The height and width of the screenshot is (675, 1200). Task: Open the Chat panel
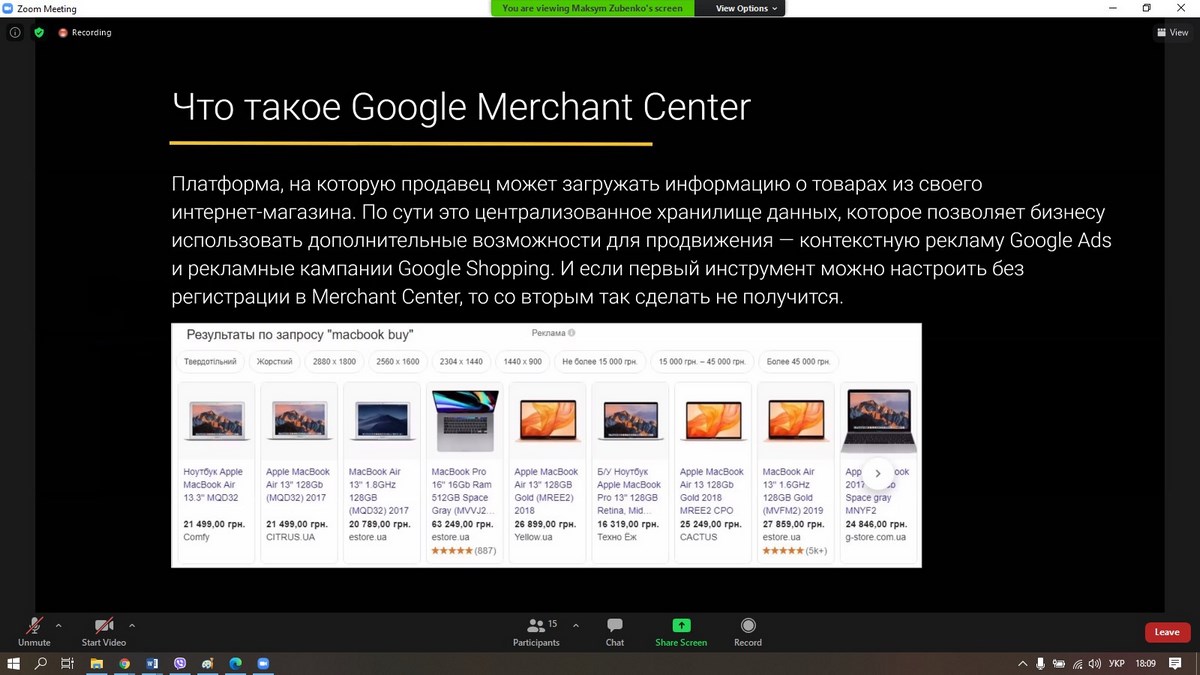tap(615, 631)
